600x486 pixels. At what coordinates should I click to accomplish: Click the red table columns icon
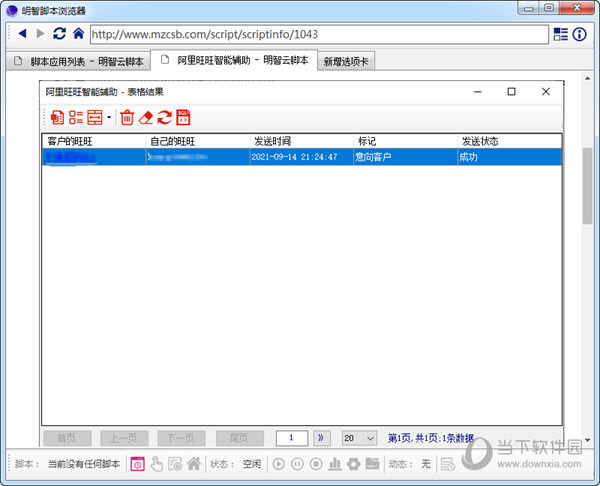point(95,117)
